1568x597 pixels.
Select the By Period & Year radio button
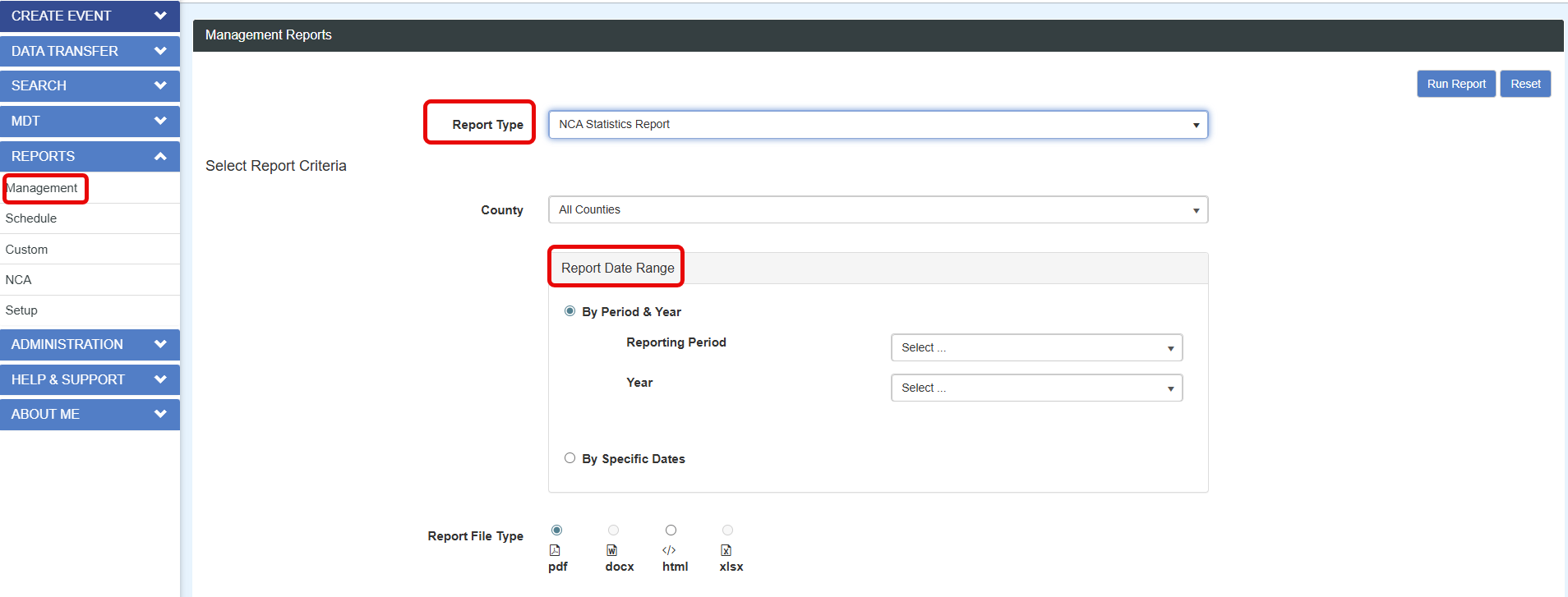(570, 311)
